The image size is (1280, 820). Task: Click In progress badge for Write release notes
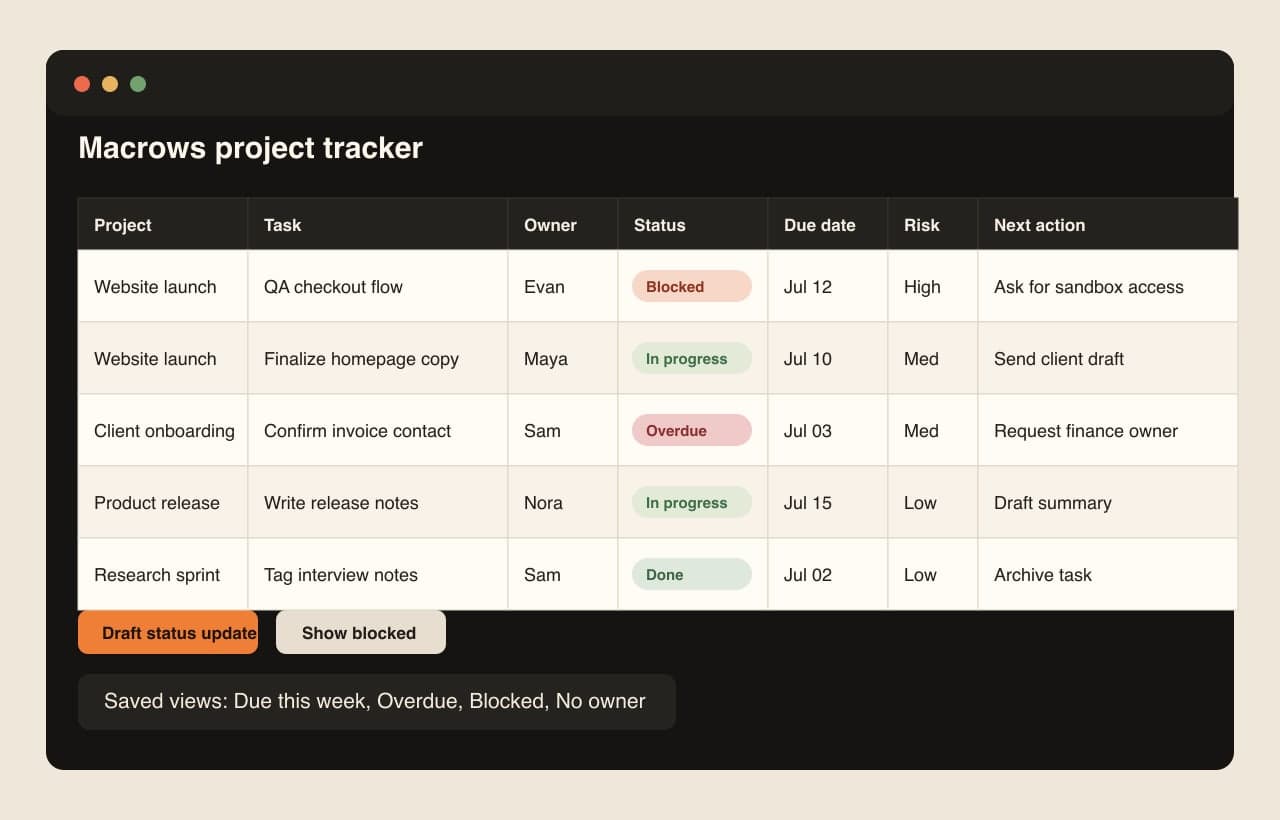(692, 502)
